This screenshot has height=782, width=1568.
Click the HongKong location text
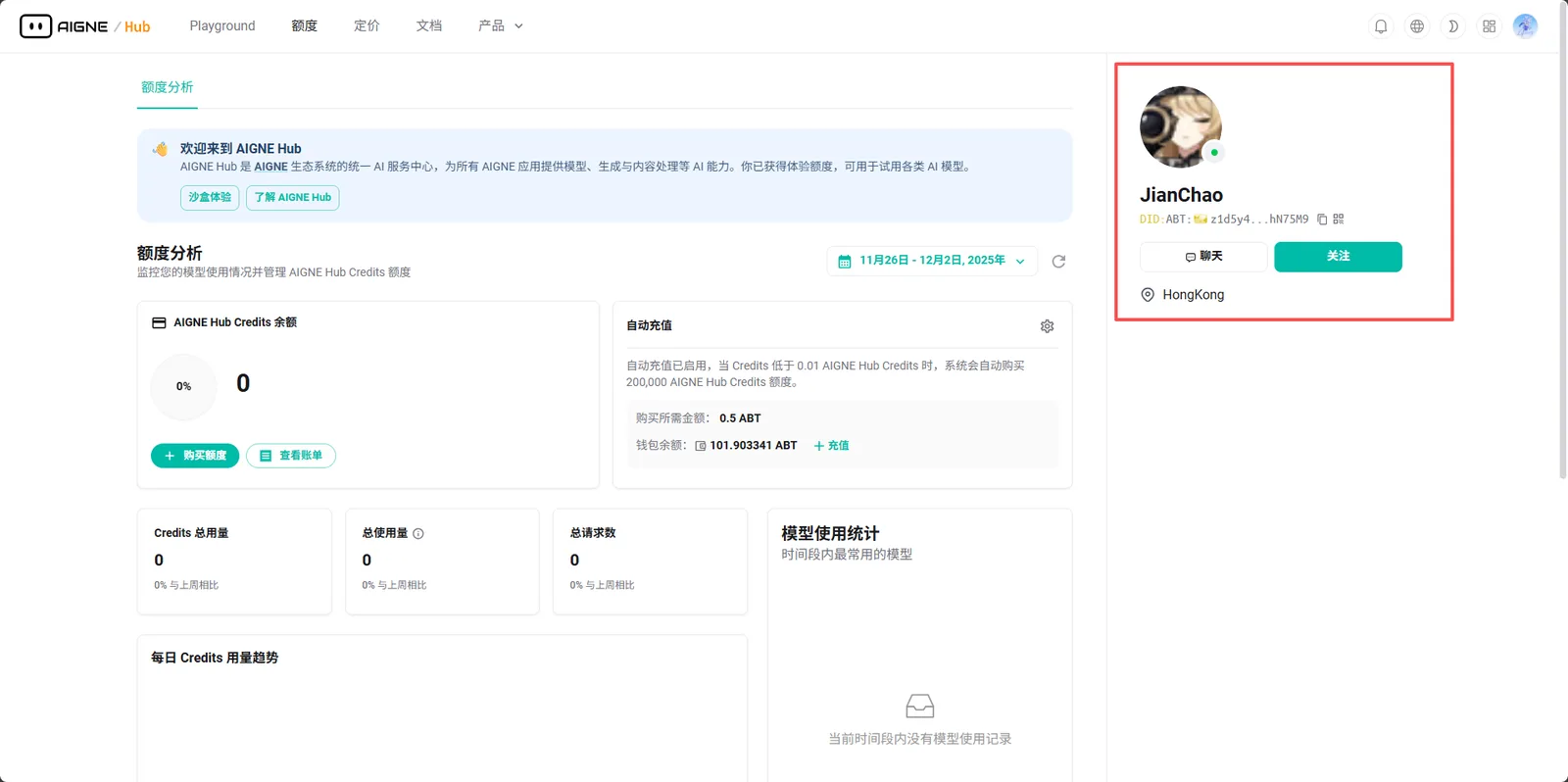pos(1193,295)
